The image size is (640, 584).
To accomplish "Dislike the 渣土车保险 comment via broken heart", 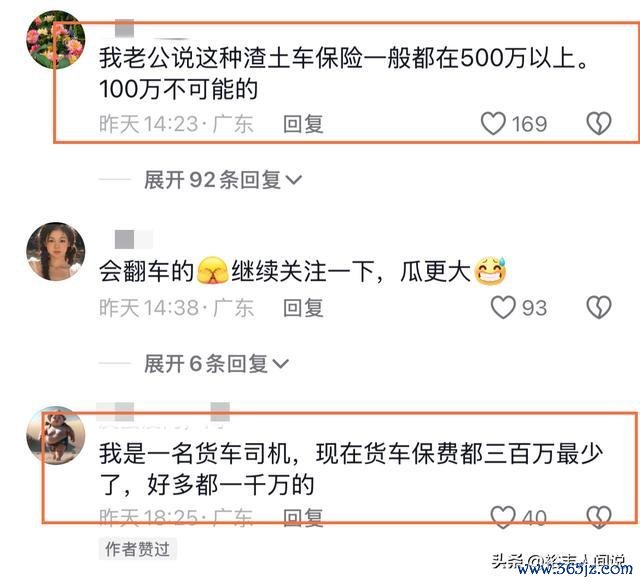I will [599, 123].
